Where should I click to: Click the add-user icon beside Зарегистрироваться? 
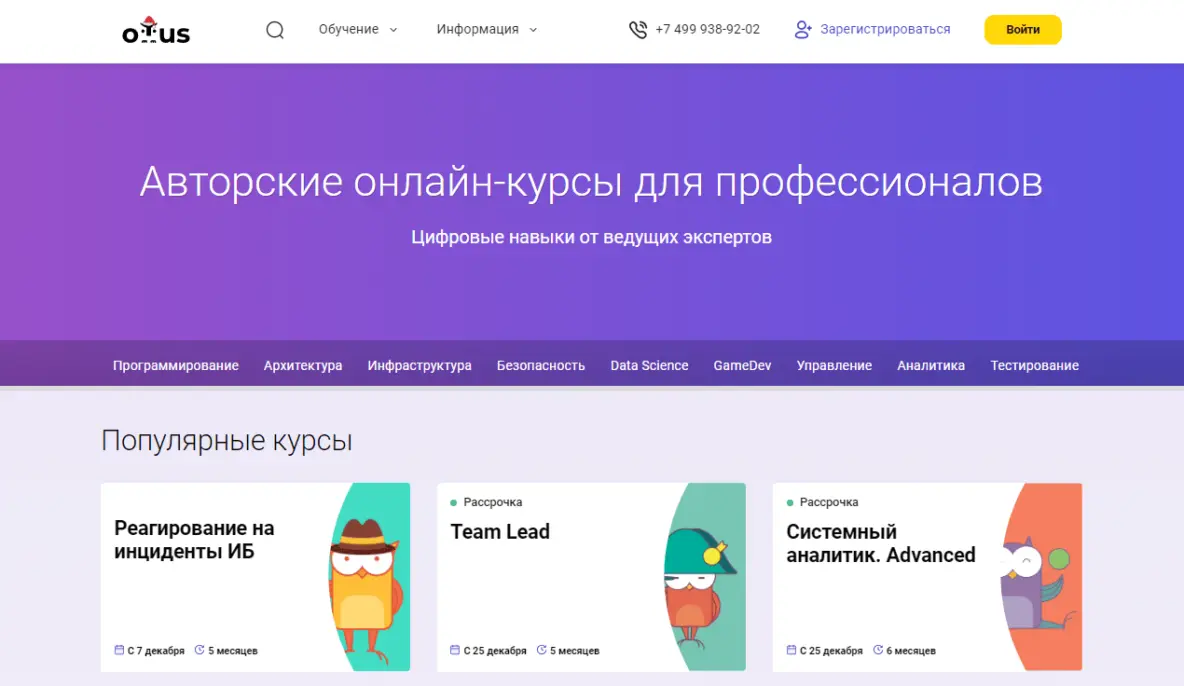[802, 29]
